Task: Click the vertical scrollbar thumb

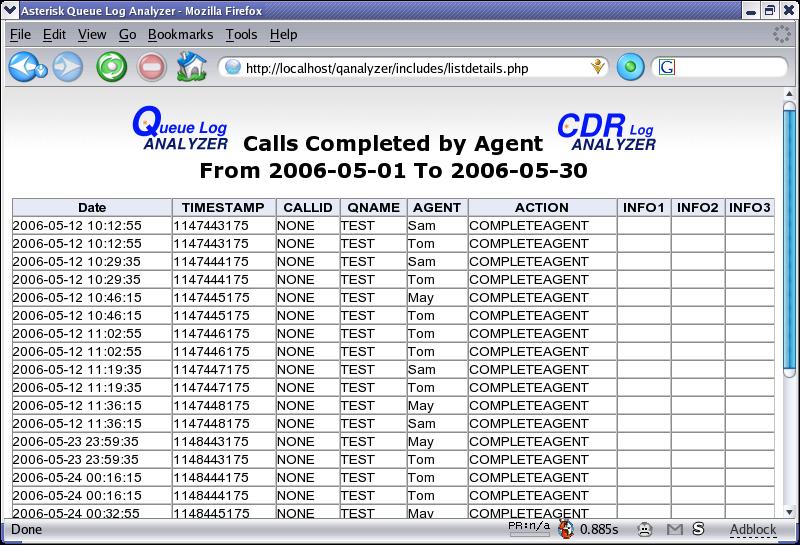Action: click(789, 240)
